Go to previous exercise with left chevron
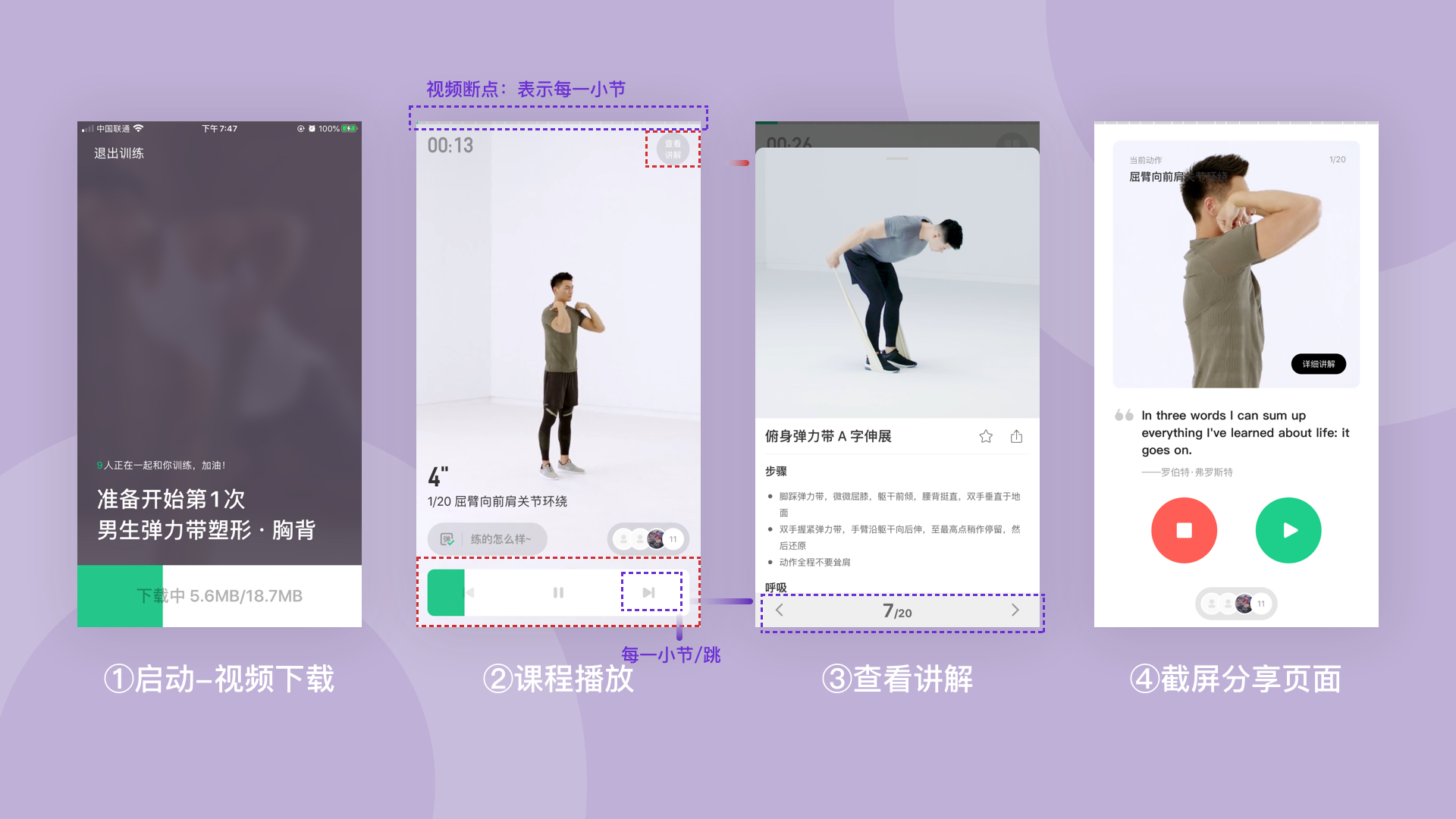This screenshot has height=819, width=1456. pyautogui.click(x=780, y=610)
